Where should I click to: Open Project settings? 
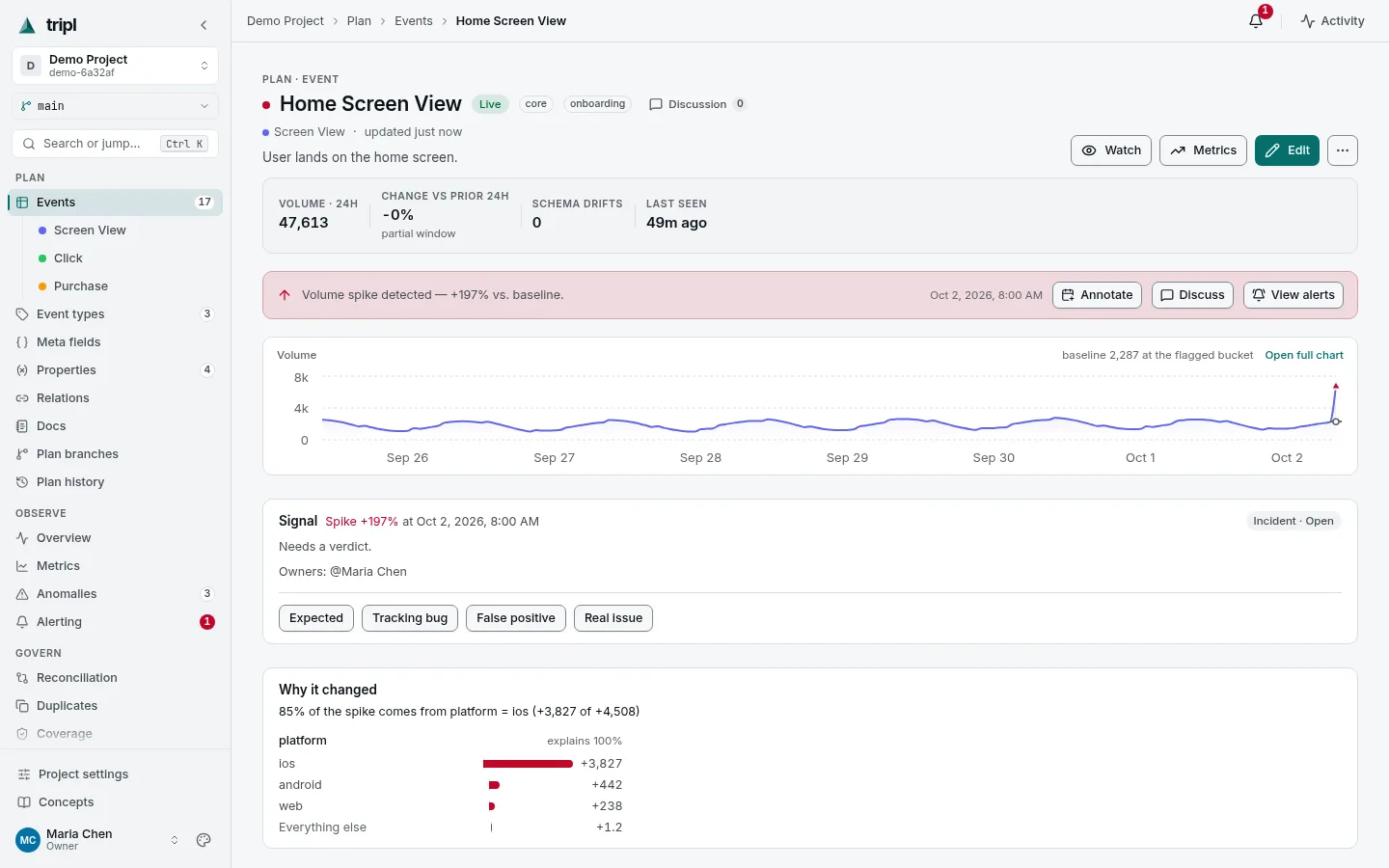click(116, 774)
